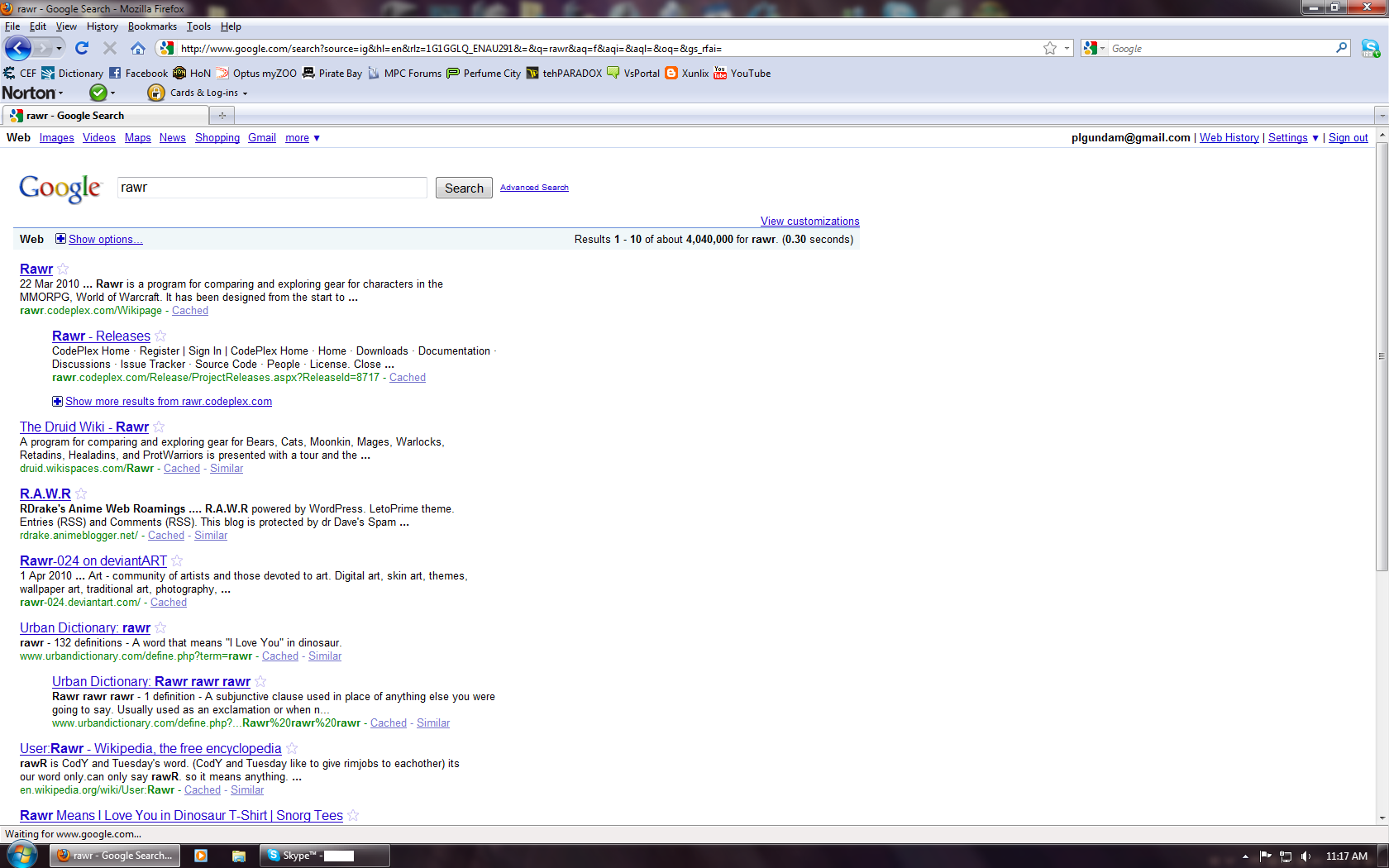Click the Forward navigation arrow
Screen dimensions: 1389x868
42,48
